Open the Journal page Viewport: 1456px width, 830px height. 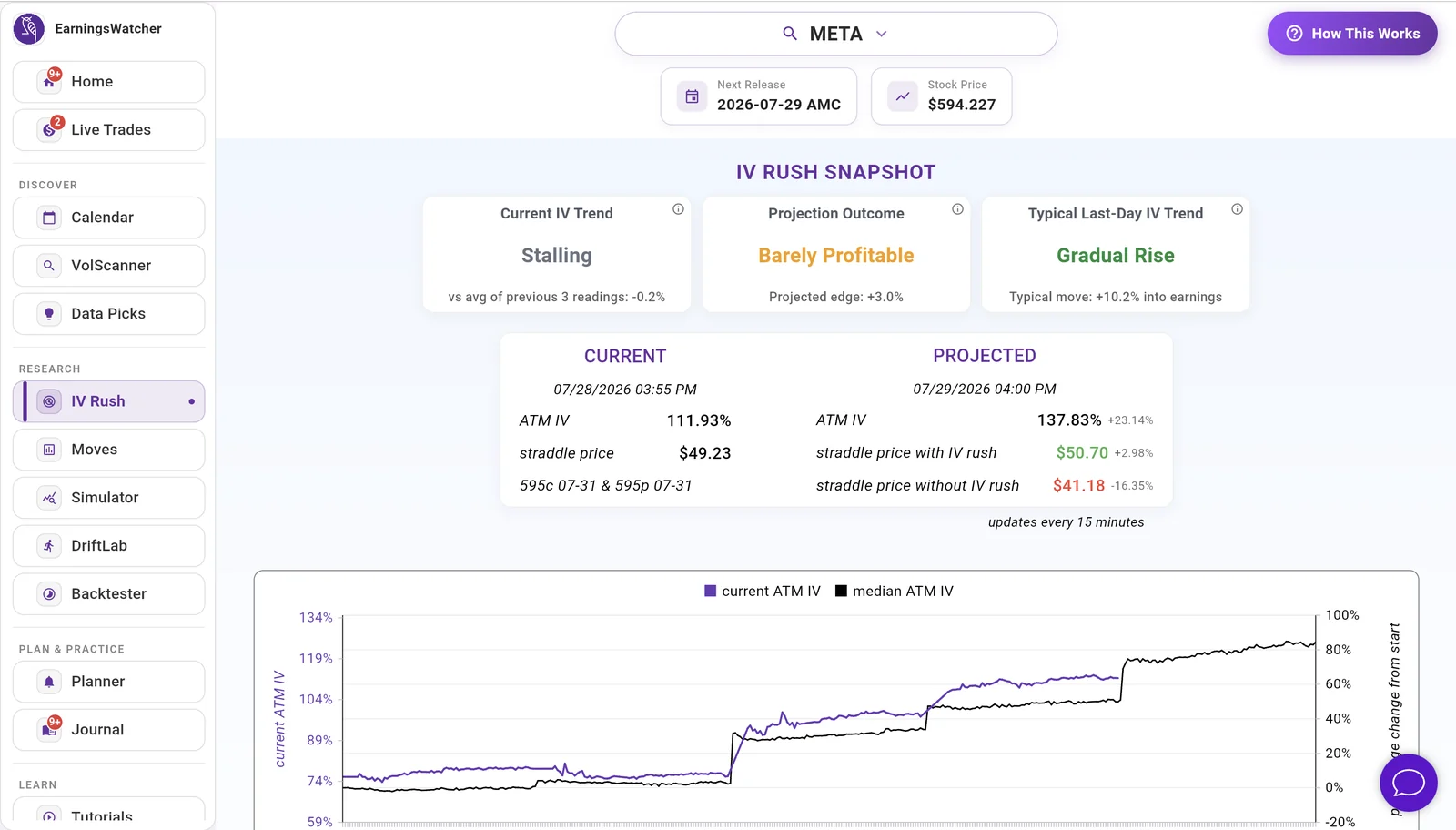108,730
